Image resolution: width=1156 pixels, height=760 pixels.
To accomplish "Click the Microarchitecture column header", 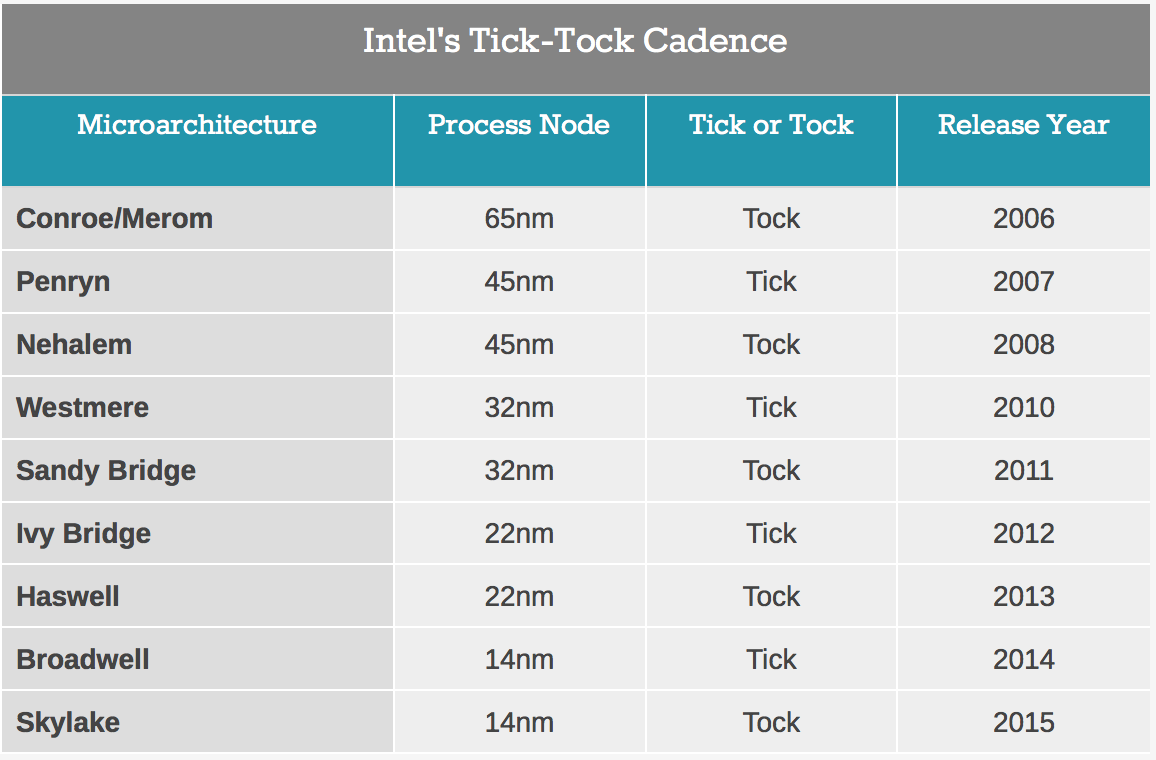I will [197, 140].
